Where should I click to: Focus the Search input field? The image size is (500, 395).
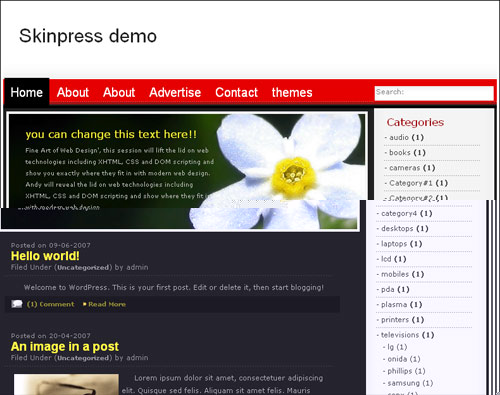point(434,93)
